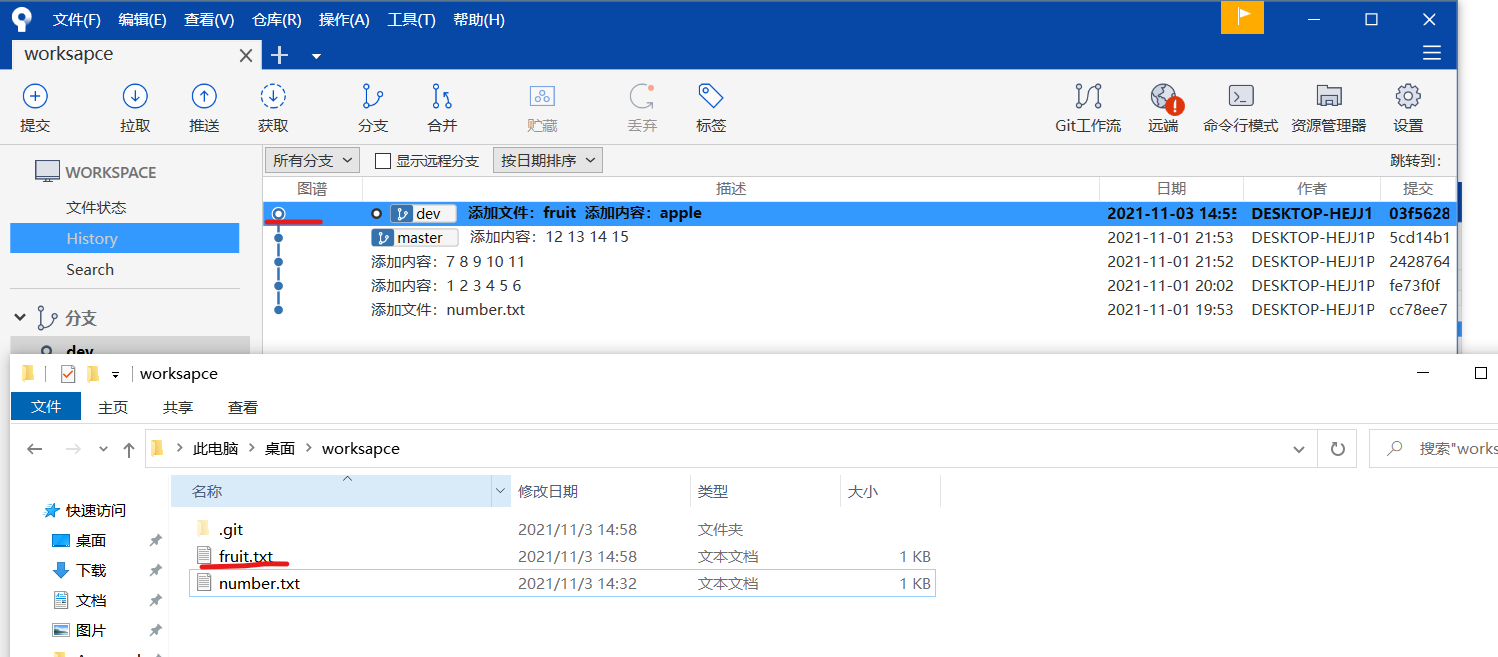Open the tab list dropdown arrow
Image resolution: width=1498 pixels, height=657 pixels.
coord(316,56)
